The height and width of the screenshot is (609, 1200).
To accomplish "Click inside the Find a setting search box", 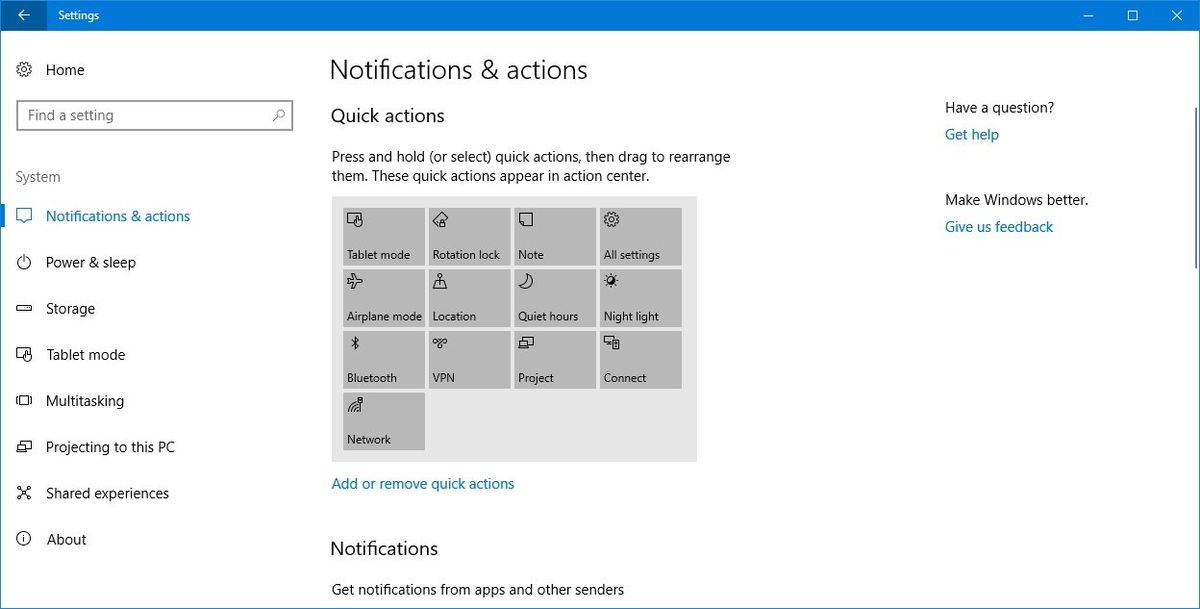I will pos(155,115).
